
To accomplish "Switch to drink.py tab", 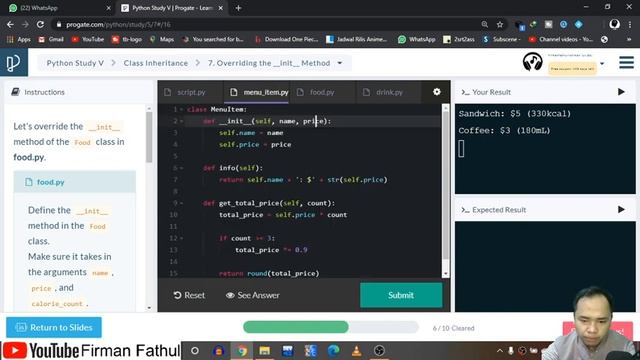I will [389, 92].
